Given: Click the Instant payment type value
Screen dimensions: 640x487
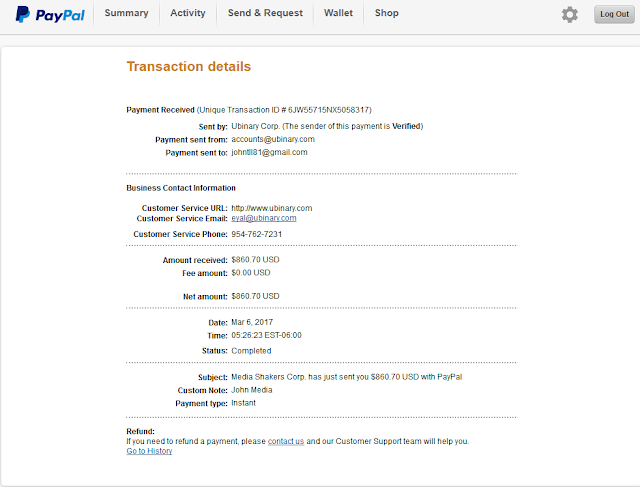Looking at the screenshot, I should point(243,403).
